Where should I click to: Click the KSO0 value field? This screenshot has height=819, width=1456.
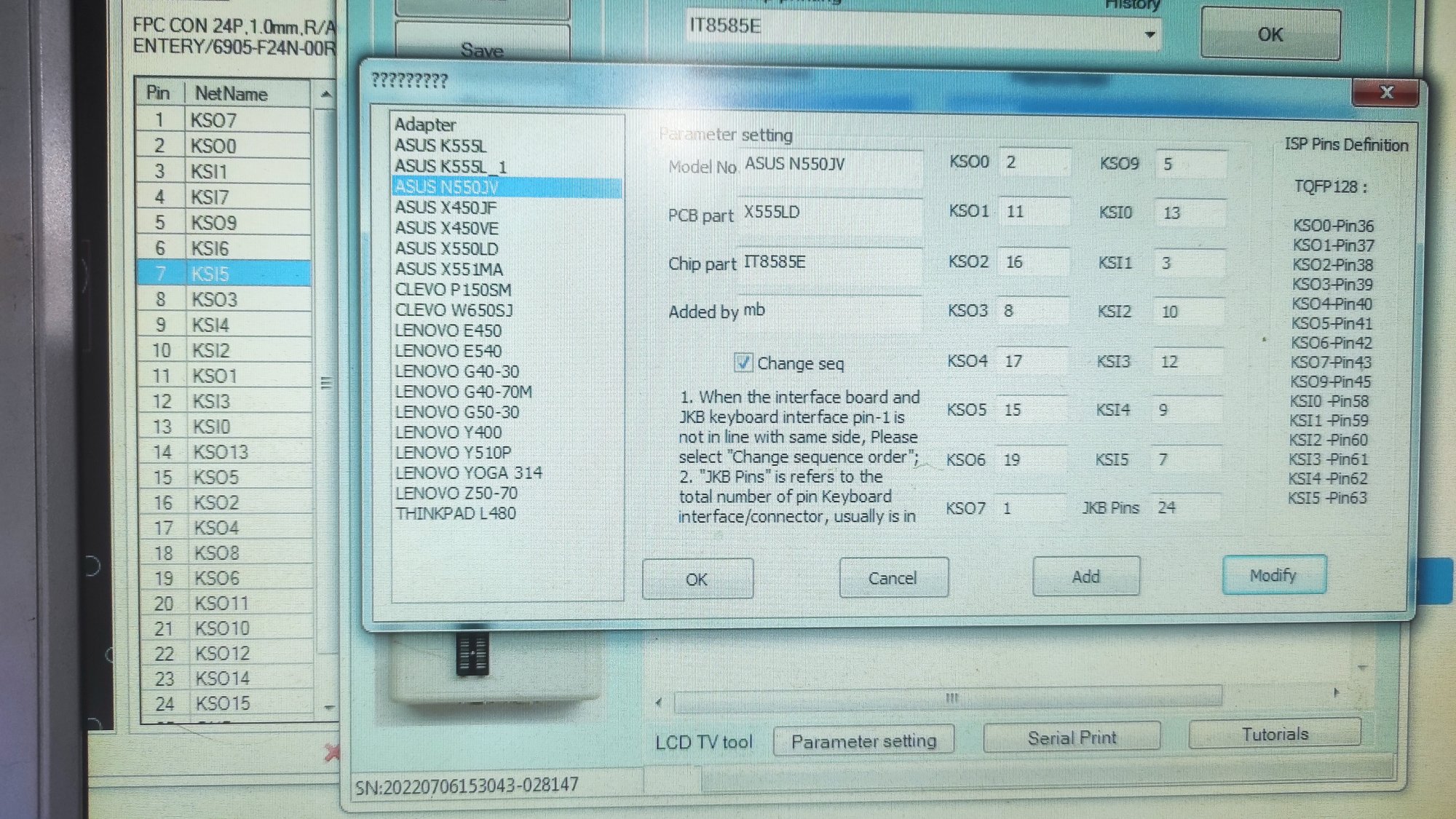click(x=1034, y=162)
